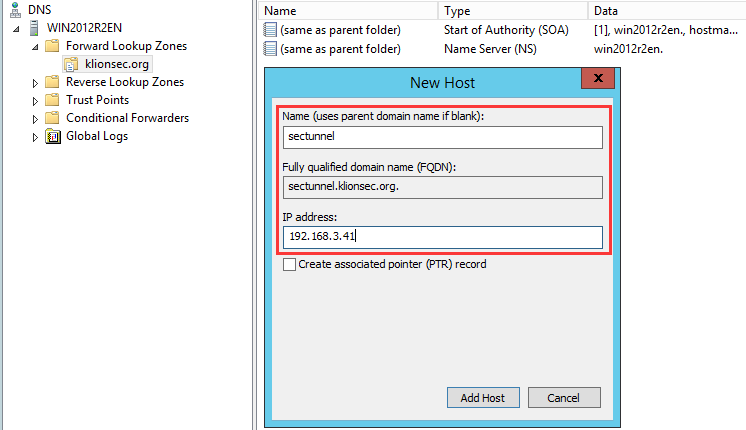
Task: Sort records by Type column header
Action: point(513,10)
